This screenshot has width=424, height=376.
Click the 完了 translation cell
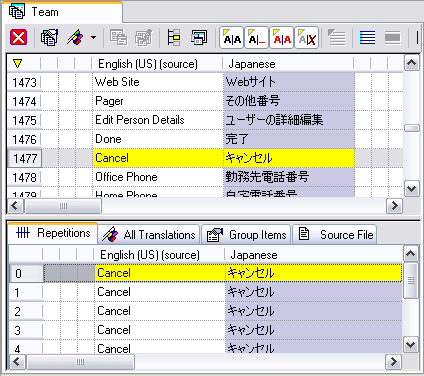[289, 139]
